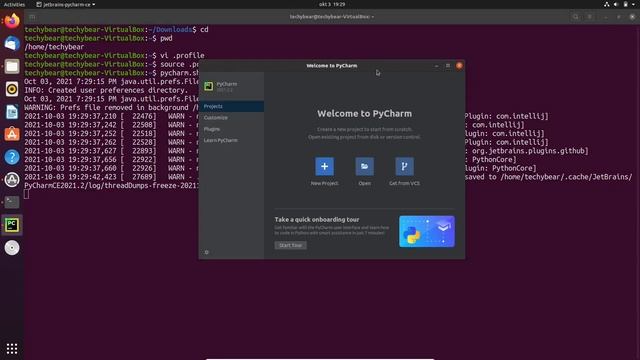
Task: Click the terminal window close button
Action: (x=632, y=17)
